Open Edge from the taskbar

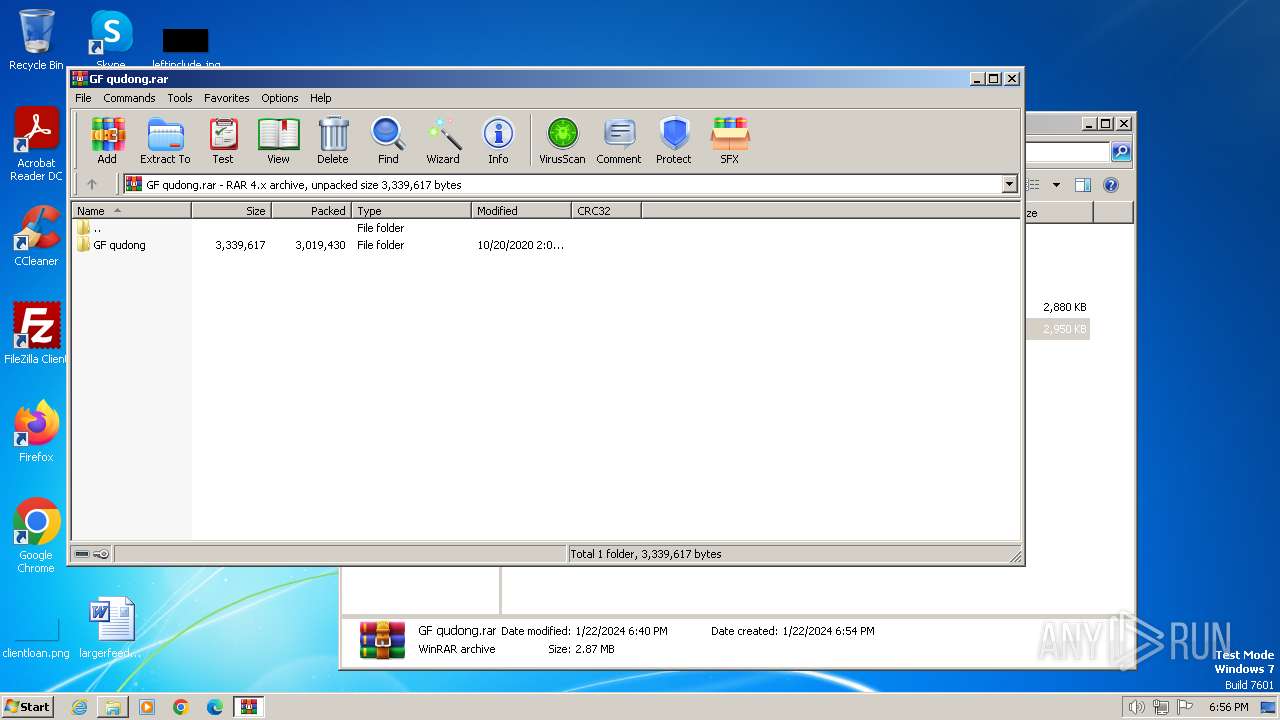215,707
